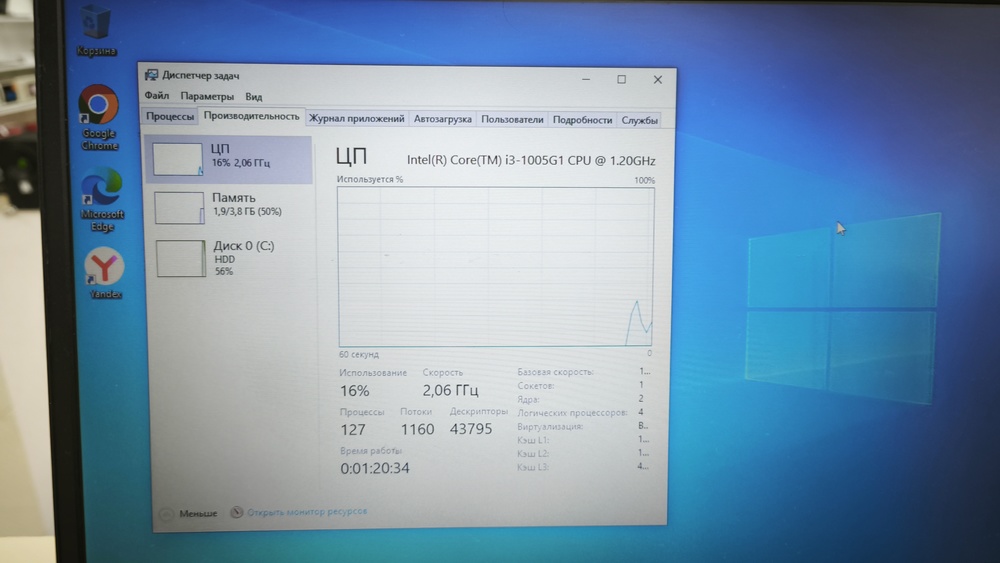
Task: Click the CPU usage graph area
Action: pyautogui.click(x=496, y=267)
